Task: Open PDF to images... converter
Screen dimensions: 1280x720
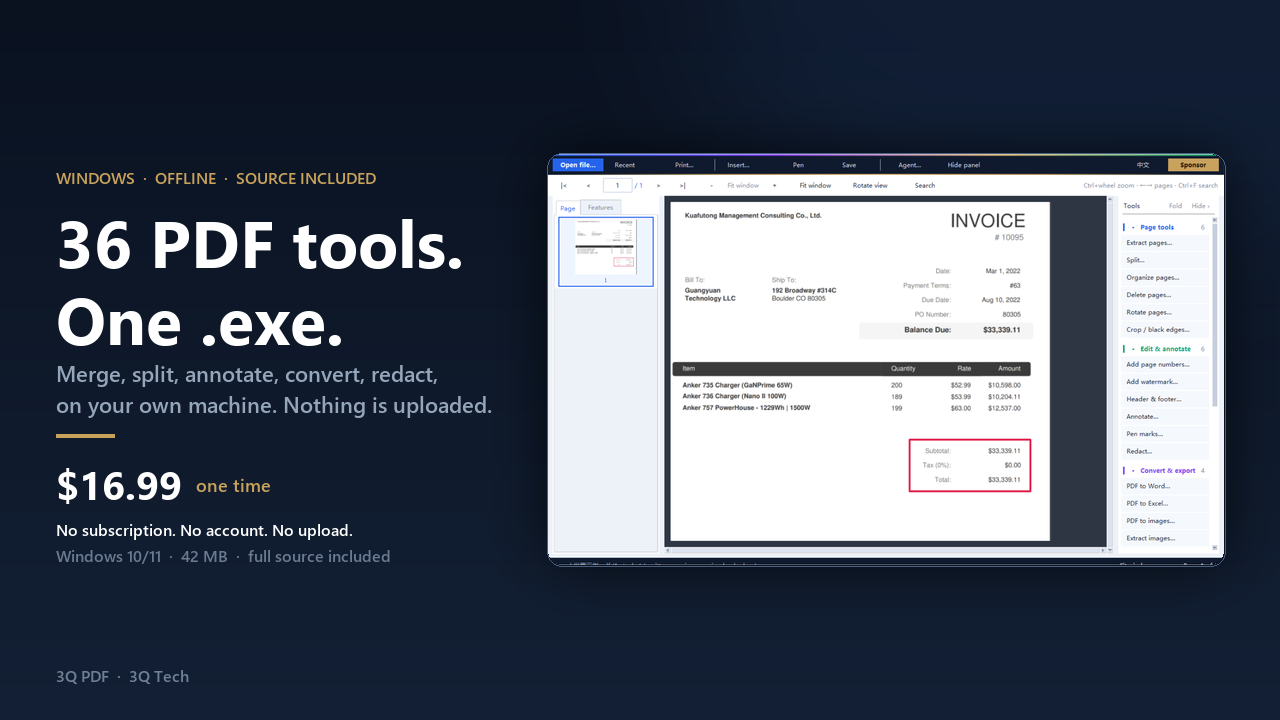Action: (x=1165, y=520)
